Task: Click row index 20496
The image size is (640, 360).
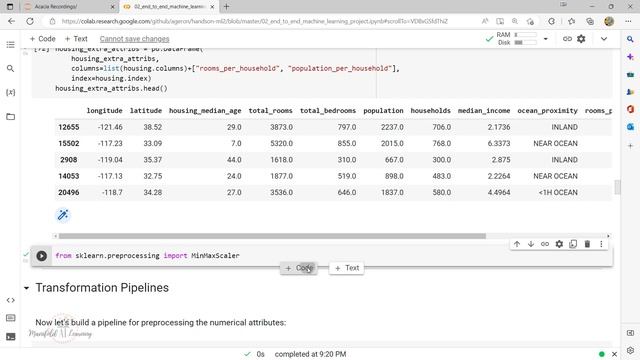Action: pyautogui.click(x=69, y=193)
